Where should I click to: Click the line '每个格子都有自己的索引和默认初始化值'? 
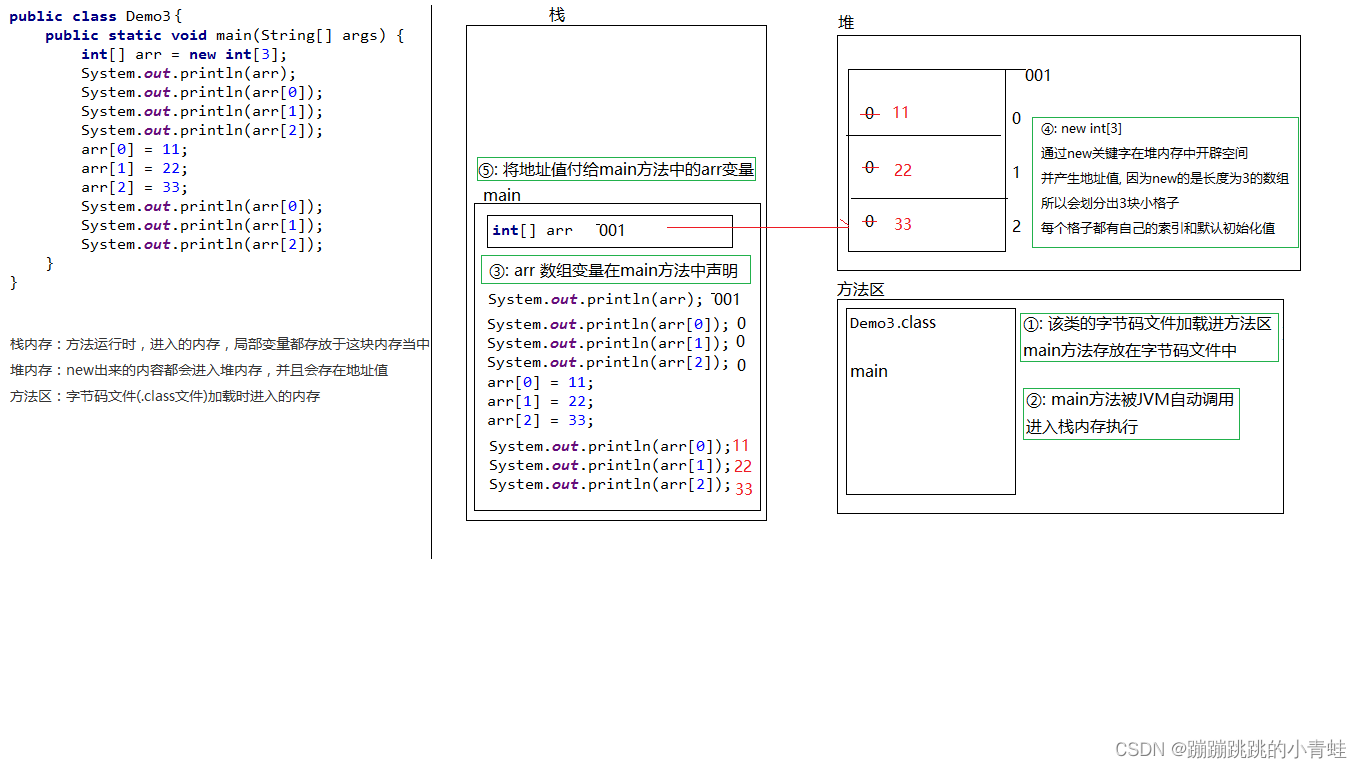[x=1158, y=228]
